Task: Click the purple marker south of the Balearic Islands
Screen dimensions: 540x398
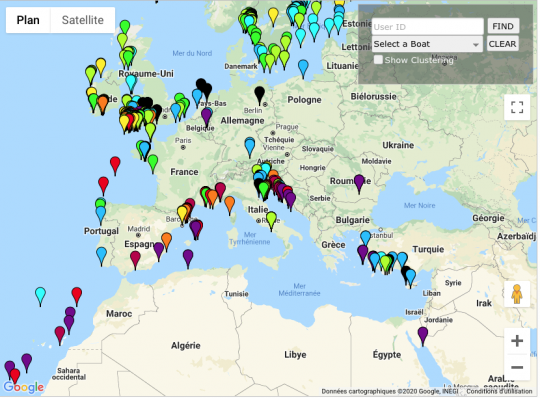Action: click(188, 258)
